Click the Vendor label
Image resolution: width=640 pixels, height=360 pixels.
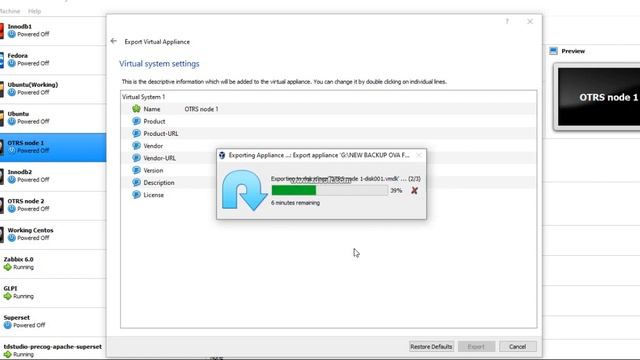pyautogui.click(x=153, y=146)
